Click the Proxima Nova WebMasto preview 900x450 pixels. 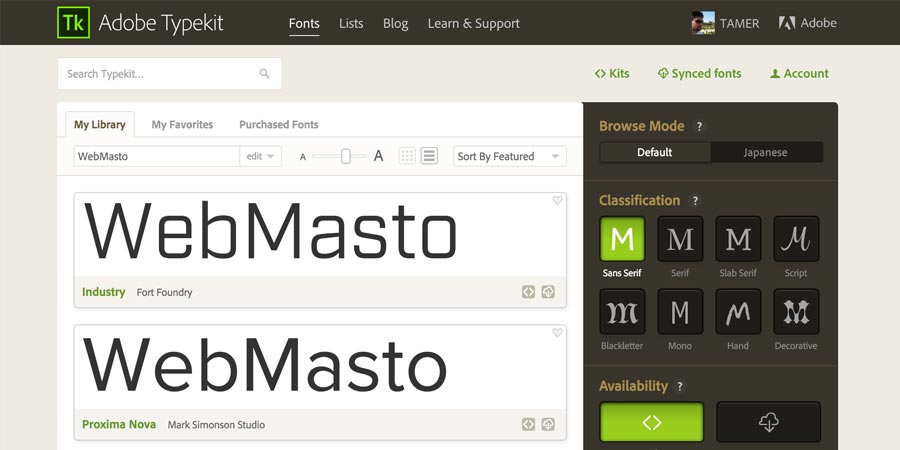[265, 364]
